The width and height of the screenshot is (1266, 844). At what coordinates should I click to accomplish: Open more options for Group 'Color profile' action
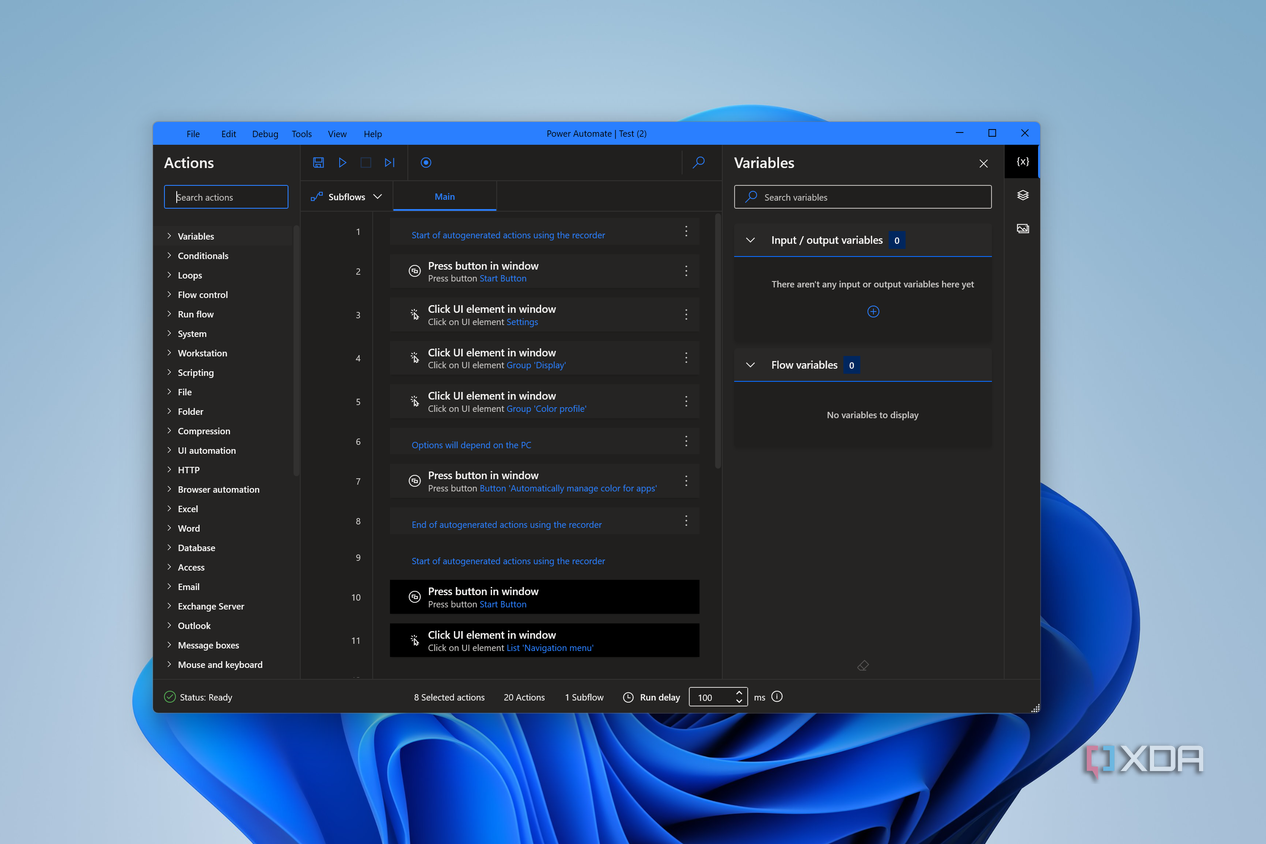pyautogui.click(x=686, y=401)
